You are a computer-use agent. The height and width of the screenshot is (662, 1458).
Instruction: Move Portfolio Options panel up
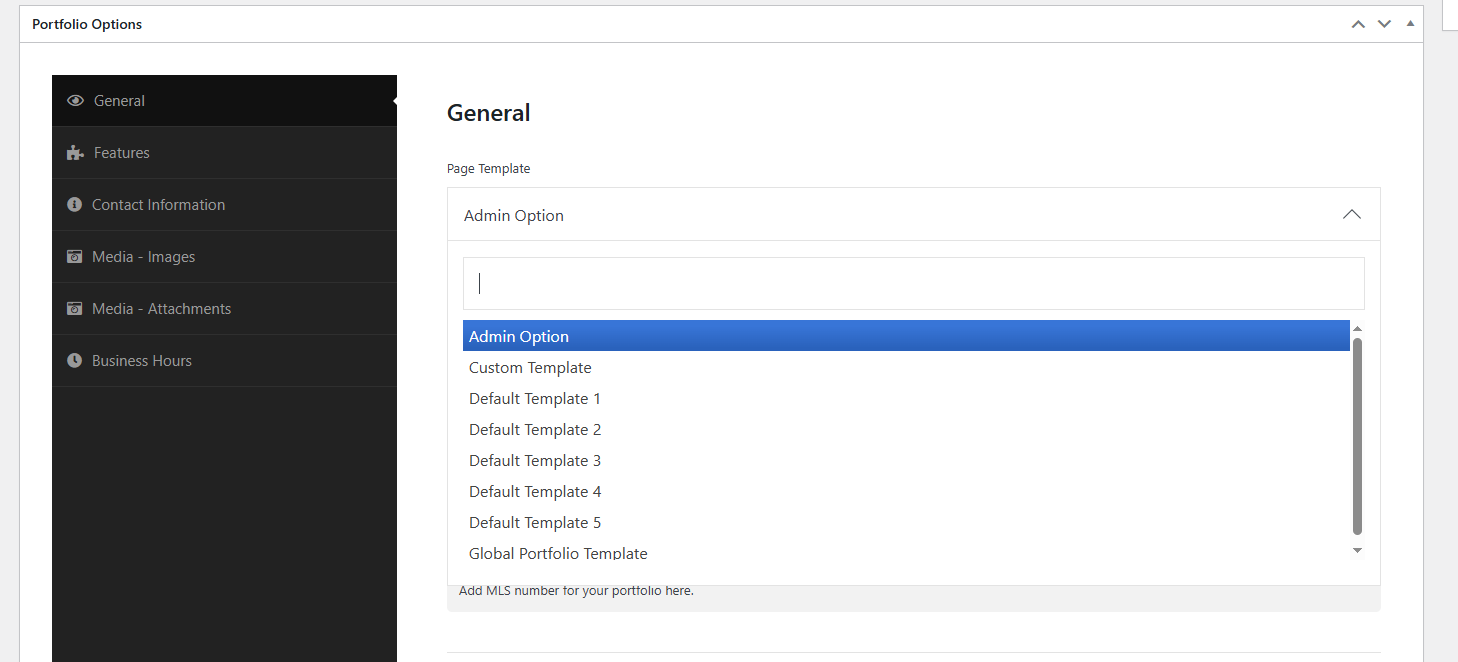(x=1358, y=24)
